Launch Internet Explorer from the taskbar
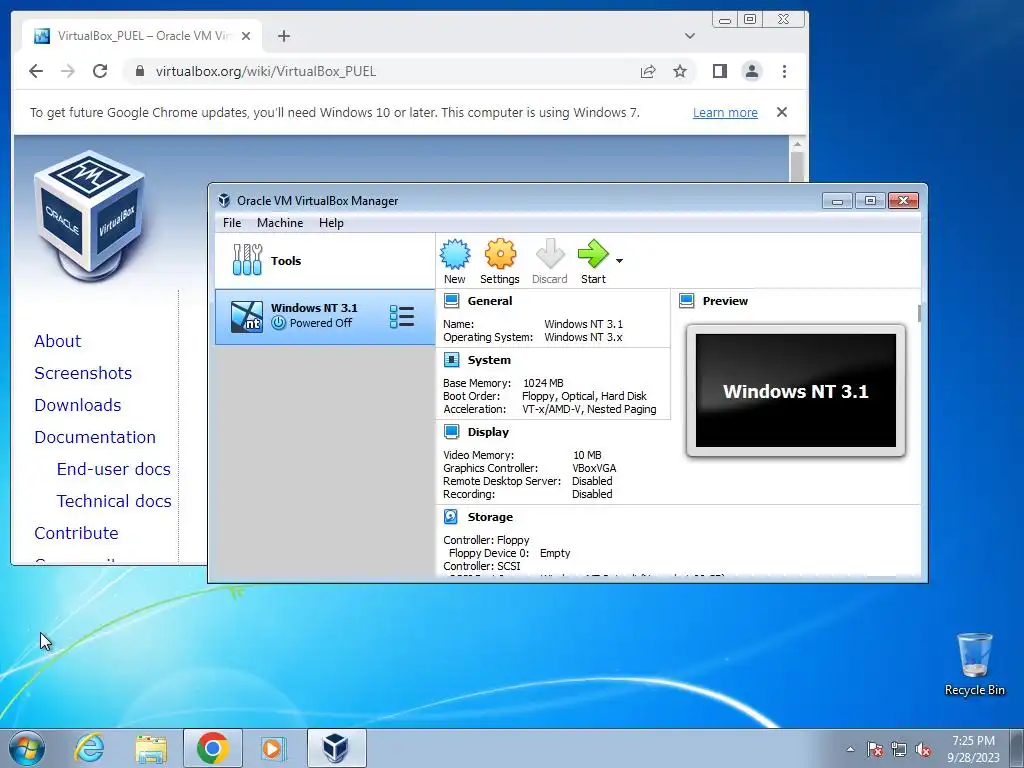Viewport: 1024px width, 768px height. click(x=89, y=748)
